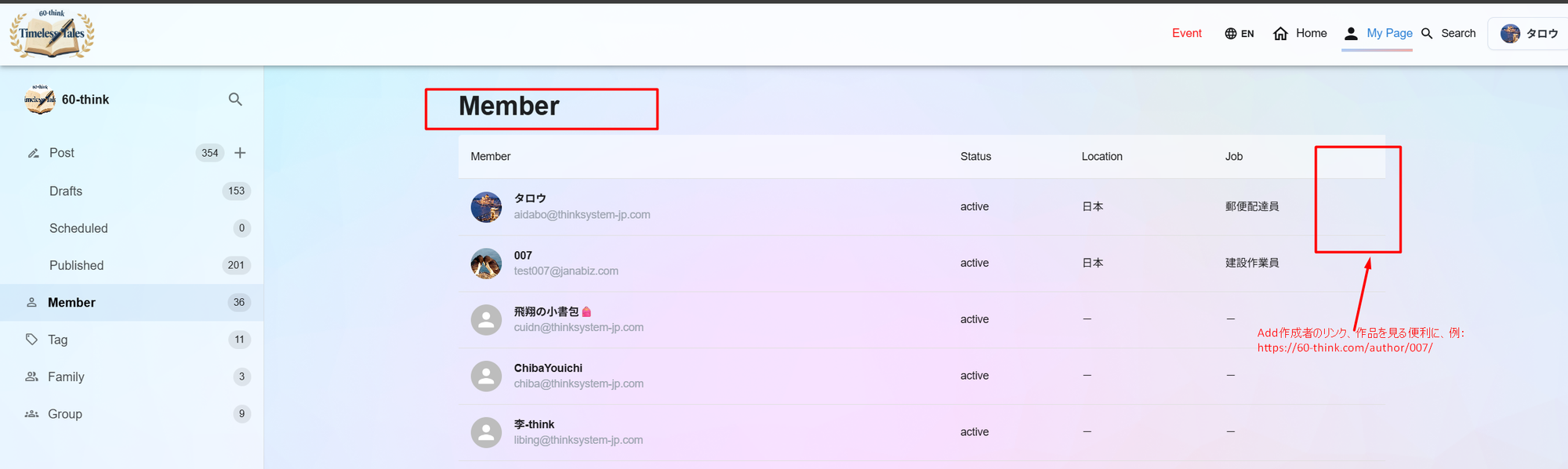Viewport: 1568px width, 469px height.
Task: Click タロウ member avatar thumbnail
Action: coord(486,207)
